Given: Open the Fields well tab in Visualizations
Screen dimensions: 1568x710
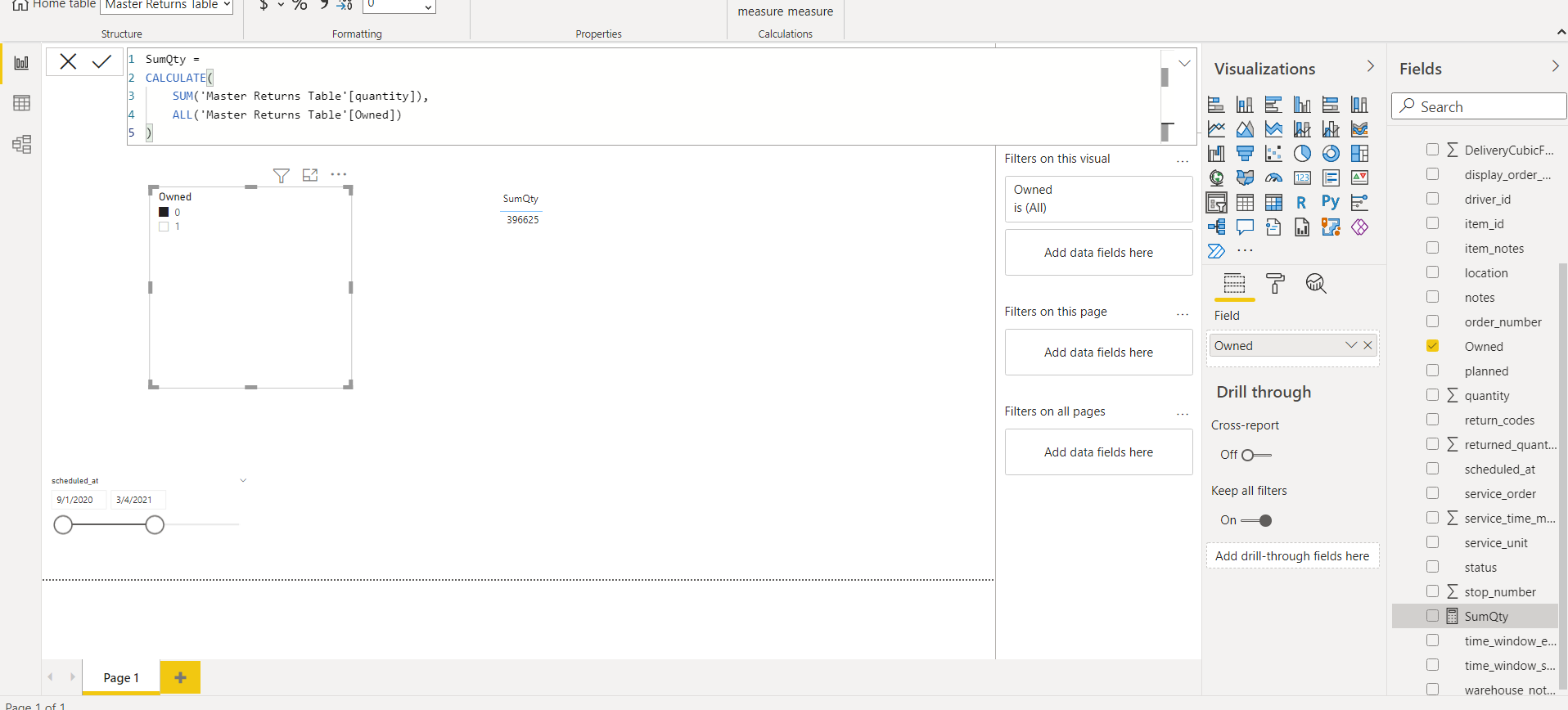Looking at the screenshot, I should click(x=1234, y=283).
